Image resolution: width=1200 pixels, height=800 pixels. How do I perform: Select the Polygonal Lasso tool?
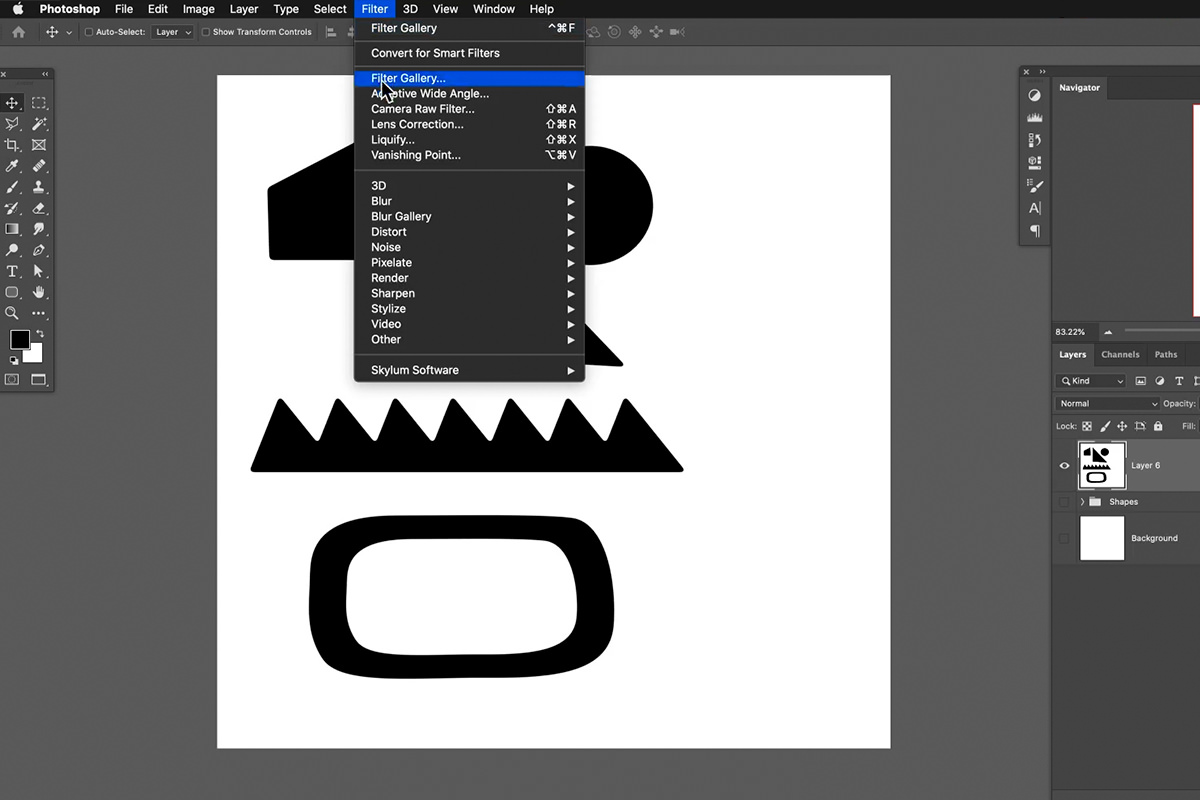(12, 124)
